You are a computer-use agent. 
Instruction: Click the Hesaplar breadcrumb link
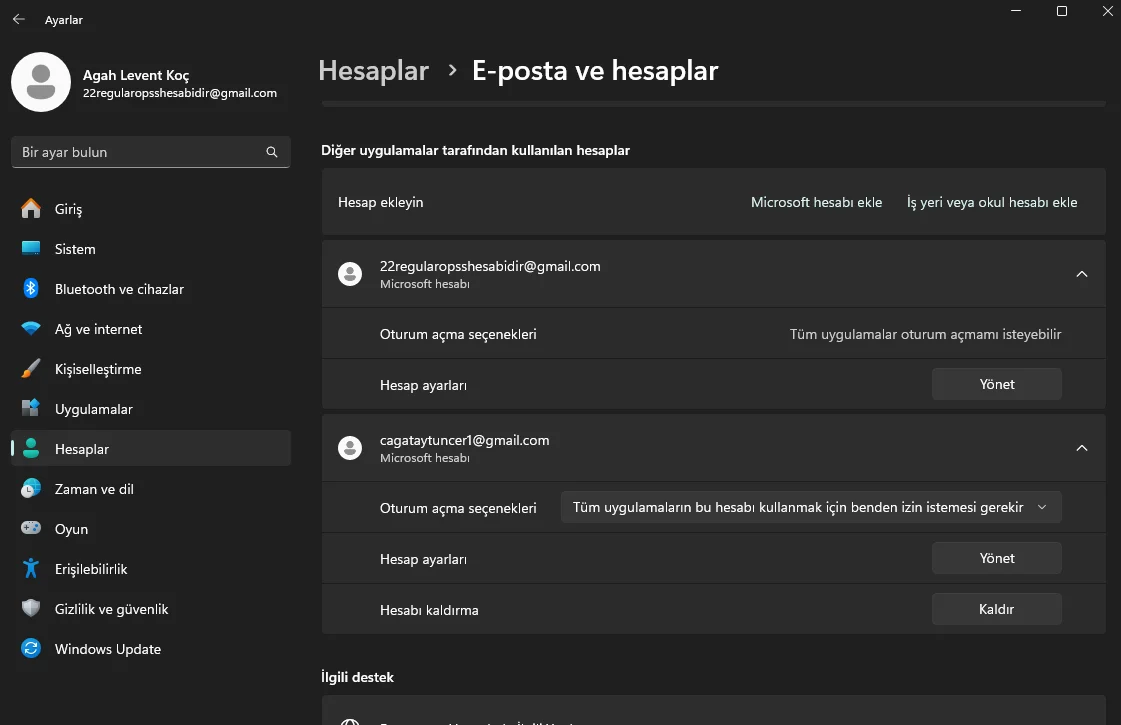(x=373, y=71)
